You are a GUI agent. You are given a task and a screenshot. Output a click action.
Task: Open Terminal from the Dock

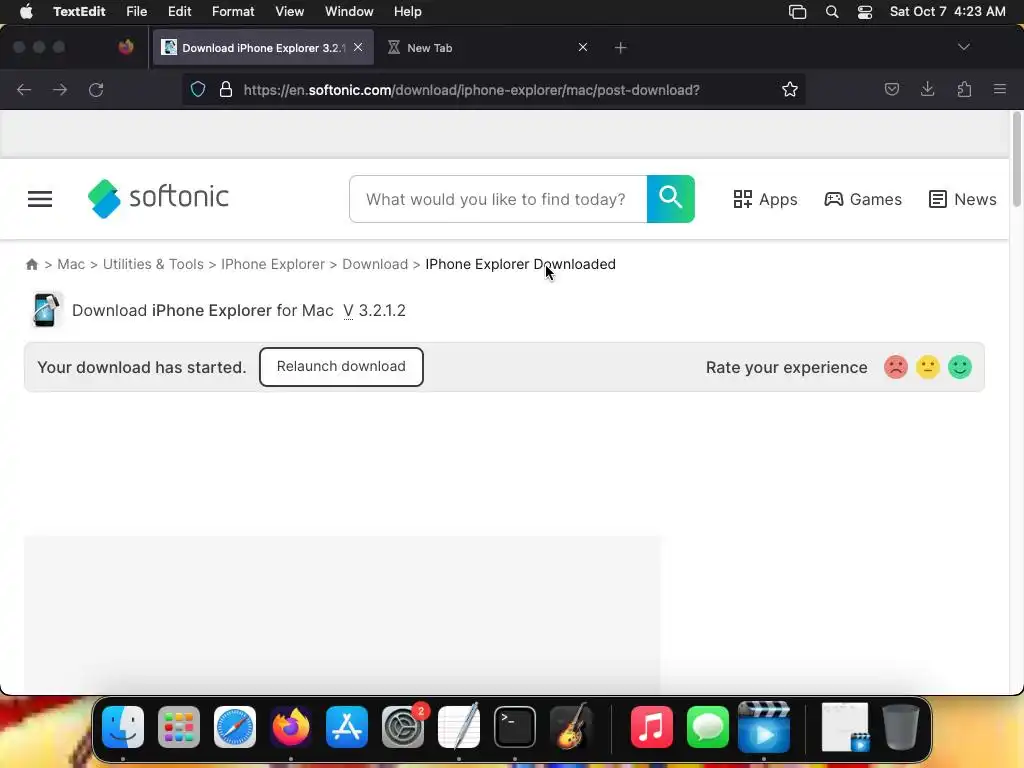pyautogui.click(x=515, y=727)
